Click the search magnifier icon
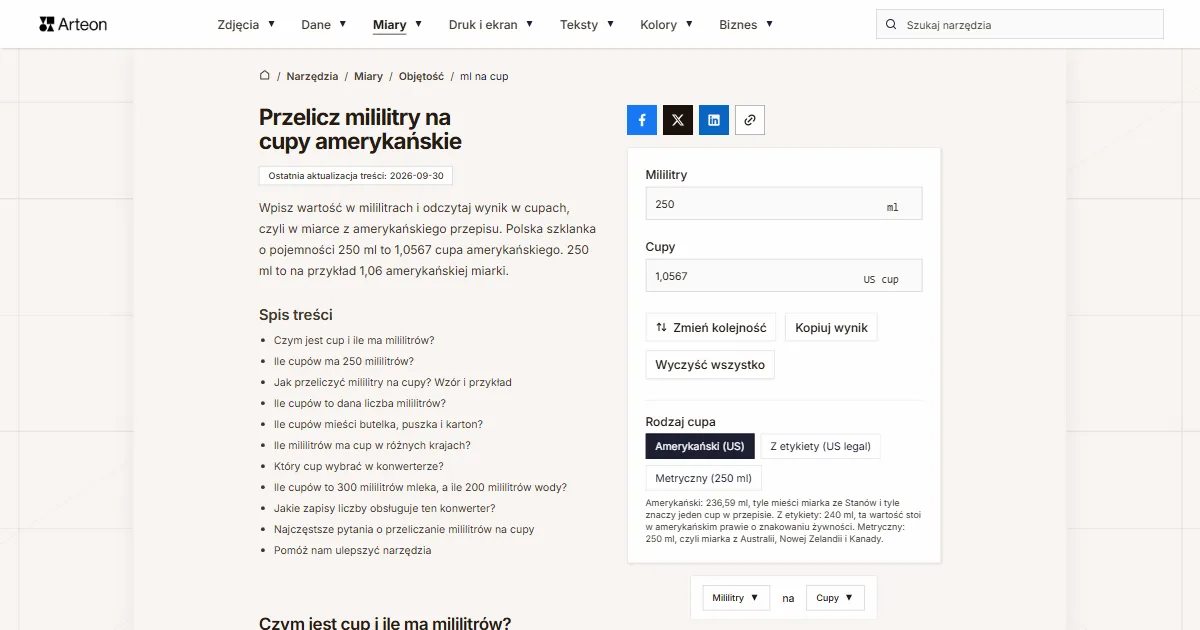Viewport: 1200px width, 630px height. (x=891, y=25)
